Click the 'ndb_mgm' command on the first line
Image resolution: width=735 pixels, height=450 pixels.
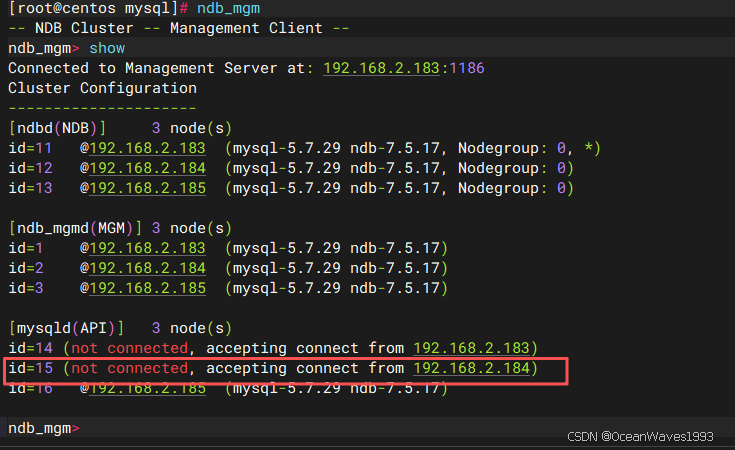click(x=228, y=8)
